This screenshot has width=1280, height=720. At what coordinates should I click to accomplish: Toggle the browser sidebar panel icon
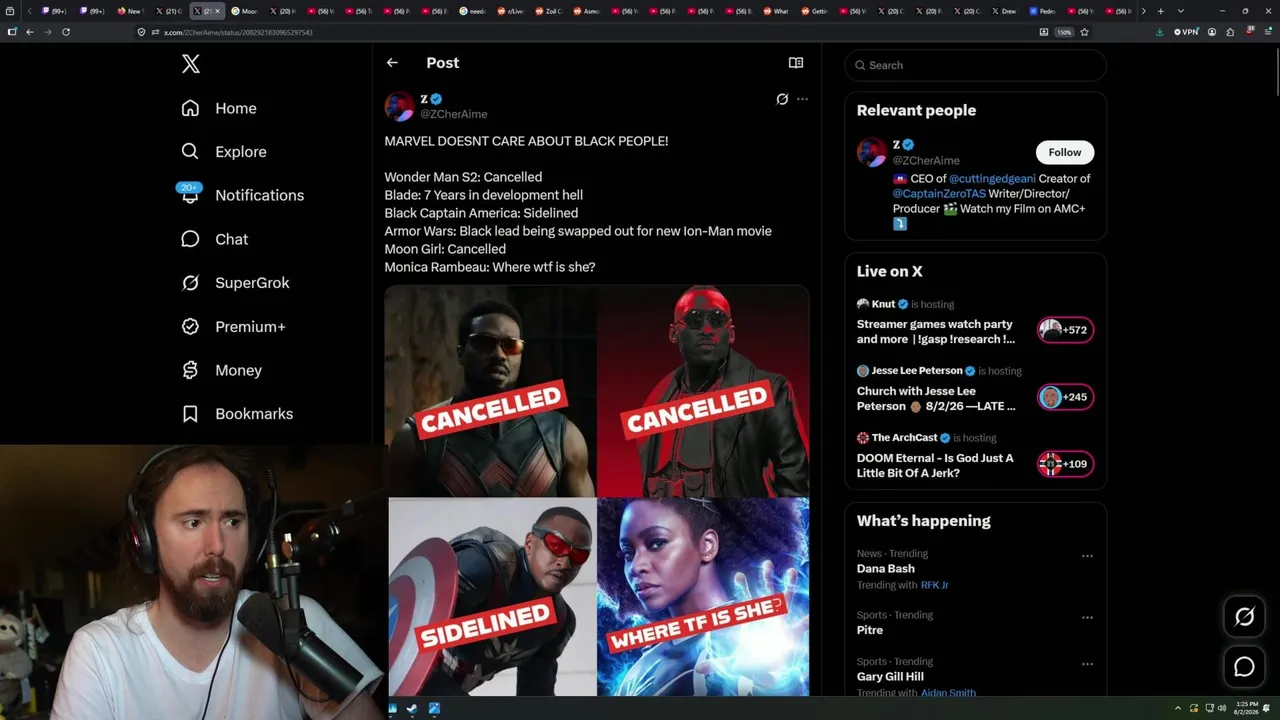pos(12,32)
